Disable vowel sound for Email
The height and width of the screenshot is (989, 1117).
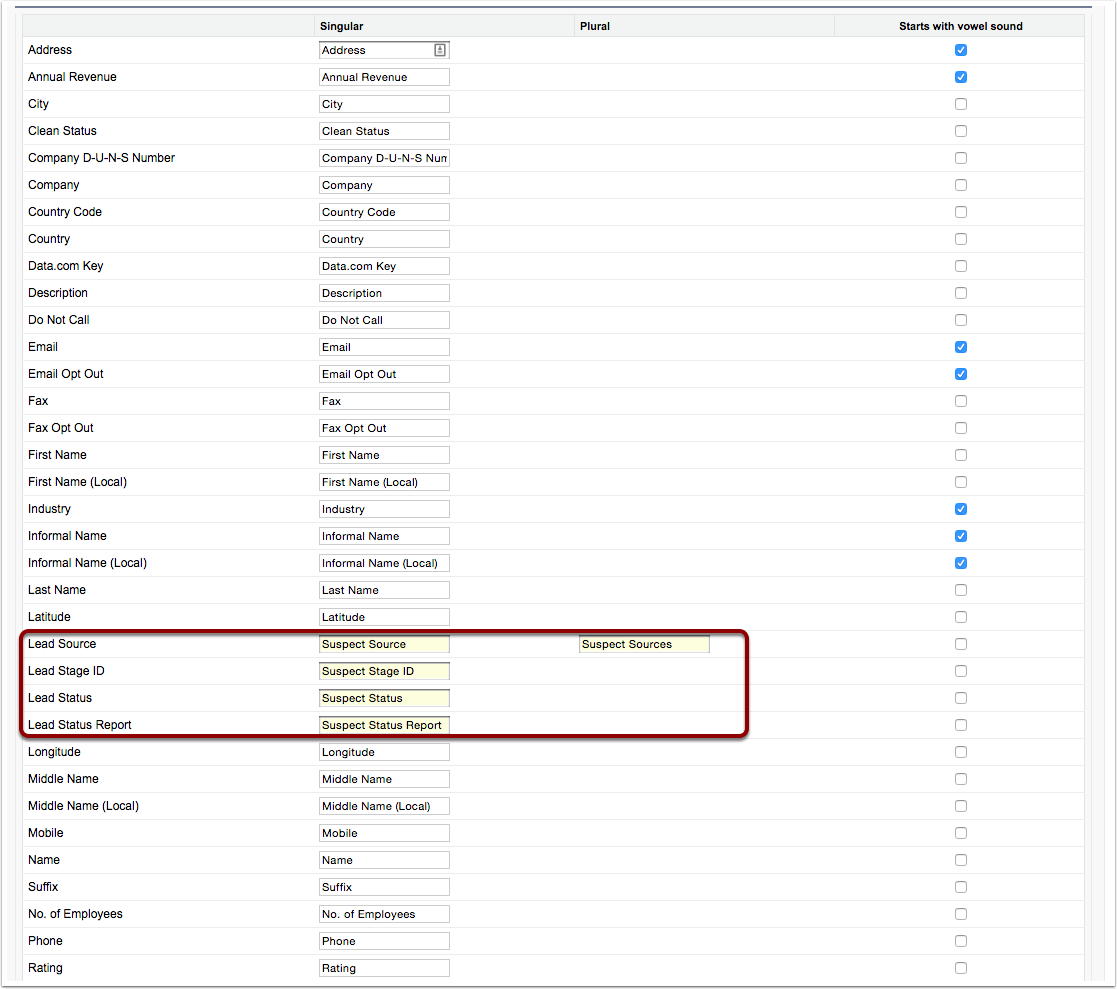coord(961,346)
